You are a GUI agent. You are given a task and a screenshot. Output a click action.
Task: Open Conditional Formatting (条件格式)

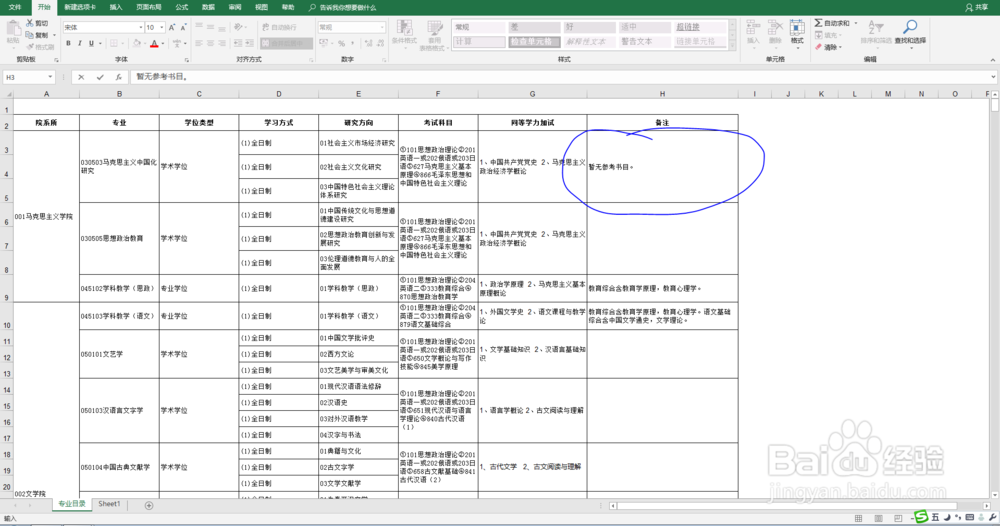[404, 32]
